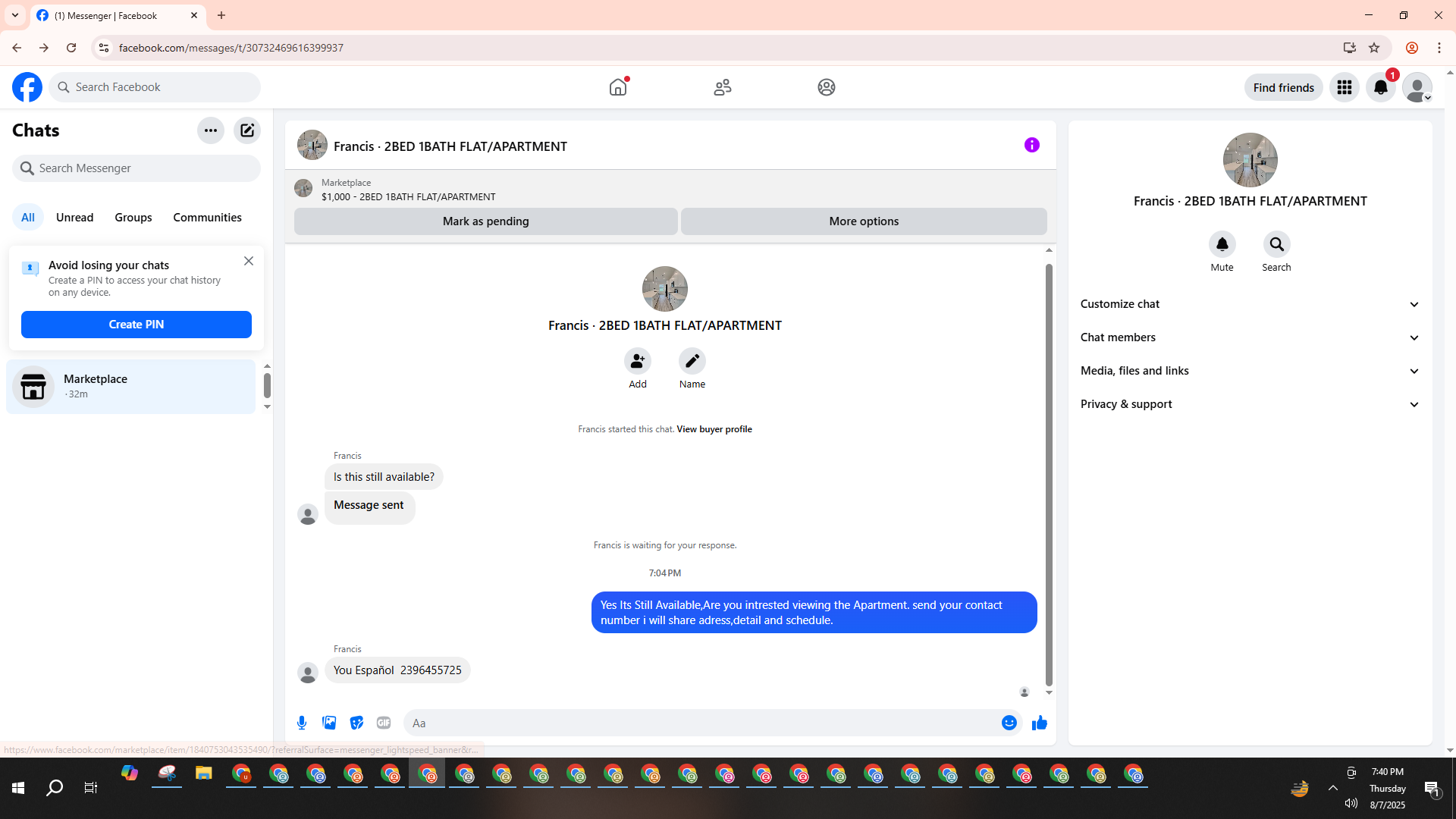
Task: Open the Marketplace chat in the list
Action: click(x=131, y=387)
